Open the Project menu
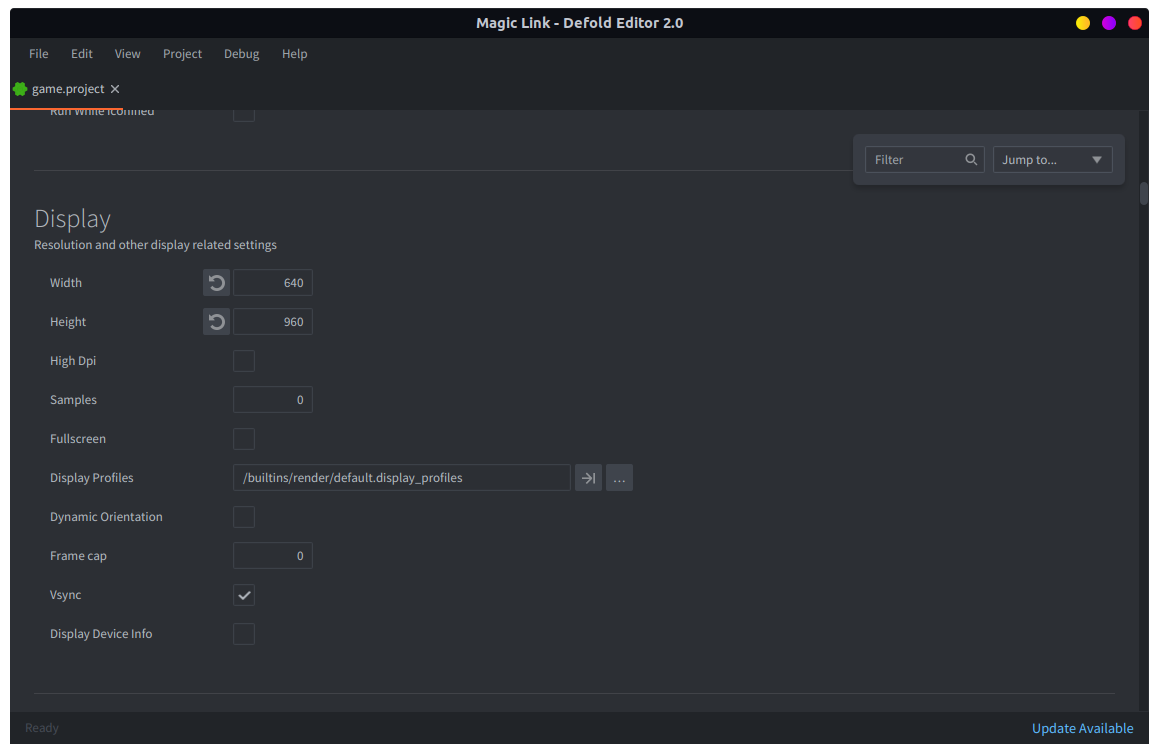The height and width of the screenshot is (754, 1159). tap(182, 54)
